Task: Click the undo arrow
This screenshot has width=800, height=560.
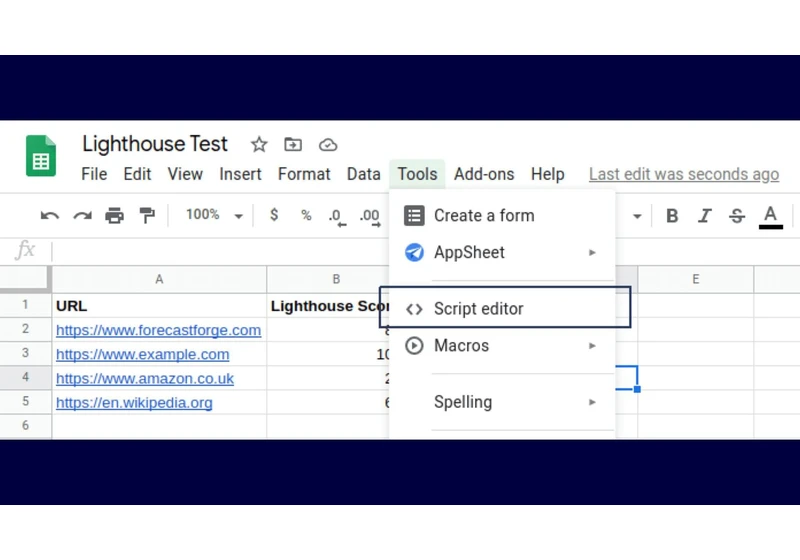Action: (49, 216)
